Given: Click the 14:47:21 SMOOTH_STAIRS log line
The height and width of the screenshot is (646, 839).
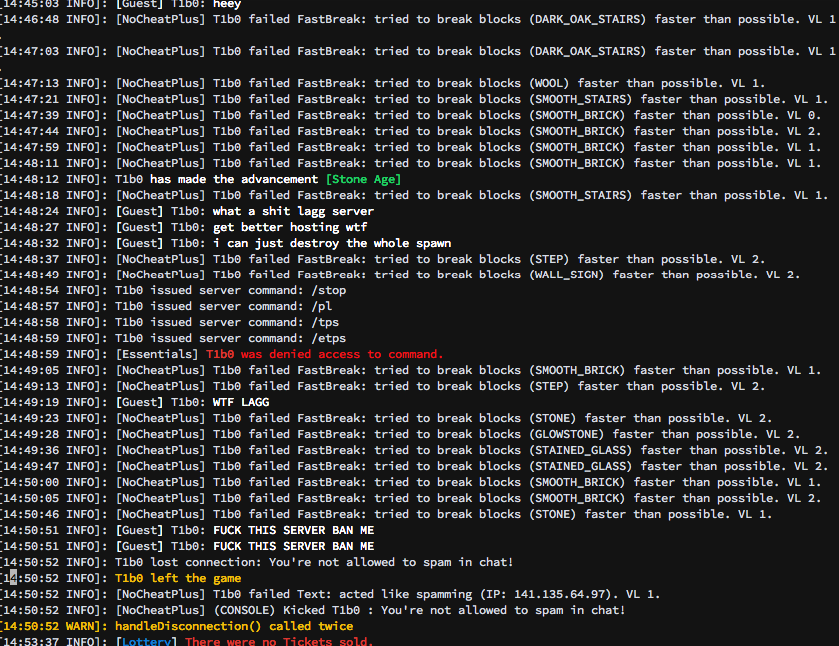Looking at the screenshot, I should pos(415,100).
